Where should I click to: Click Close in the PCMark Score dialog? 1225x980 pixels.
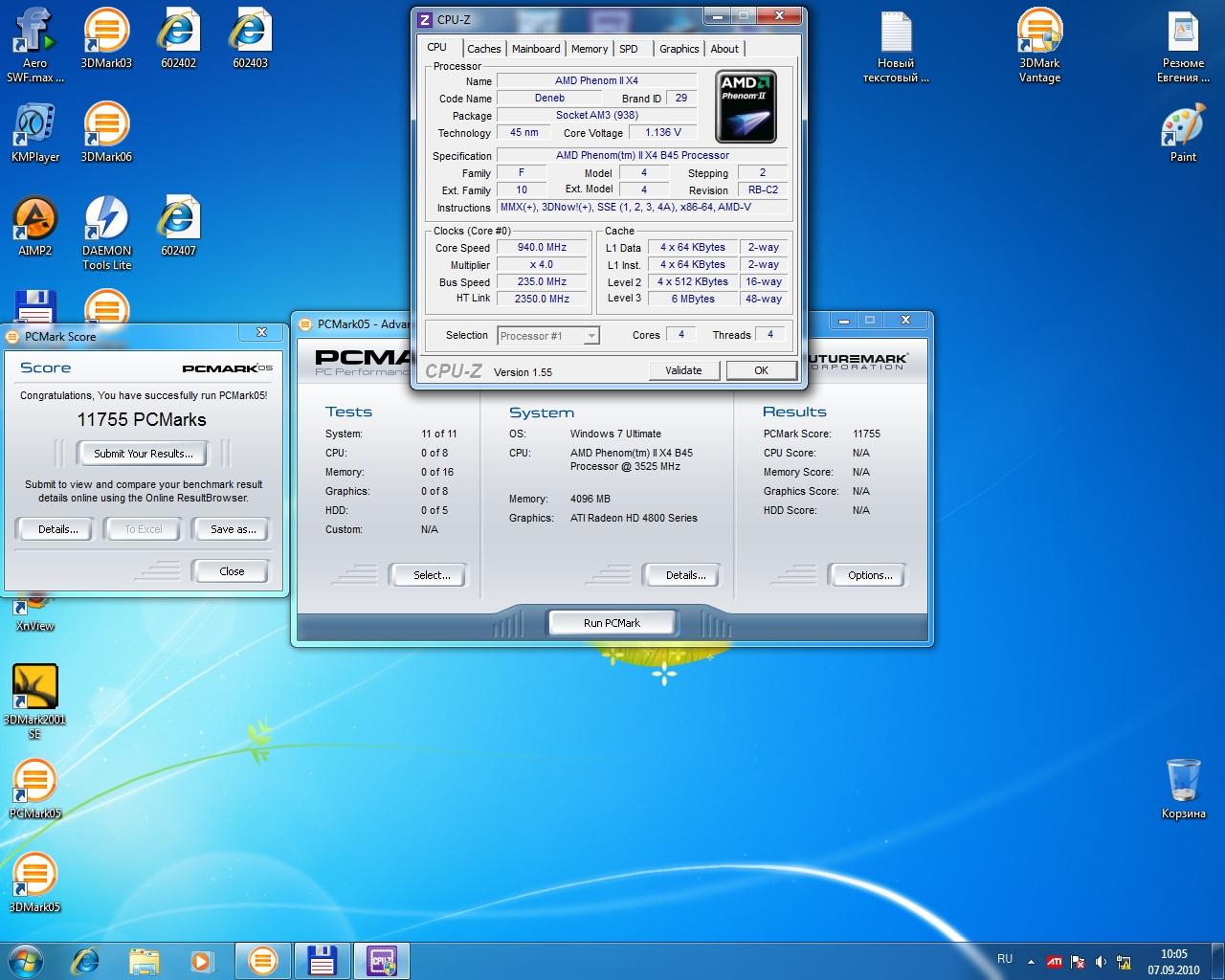232,571
